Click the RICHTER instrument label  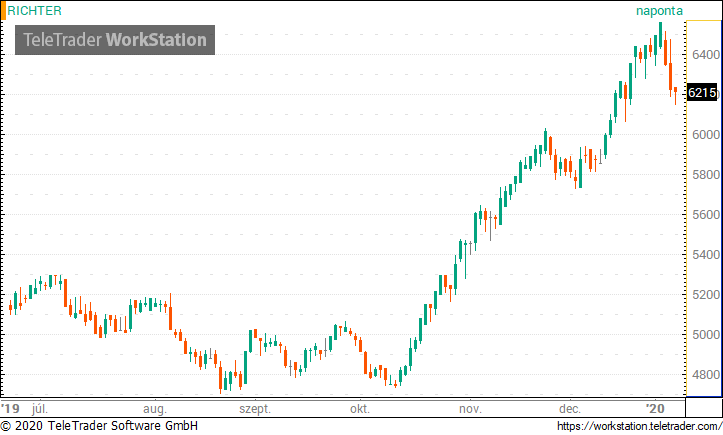34,11
